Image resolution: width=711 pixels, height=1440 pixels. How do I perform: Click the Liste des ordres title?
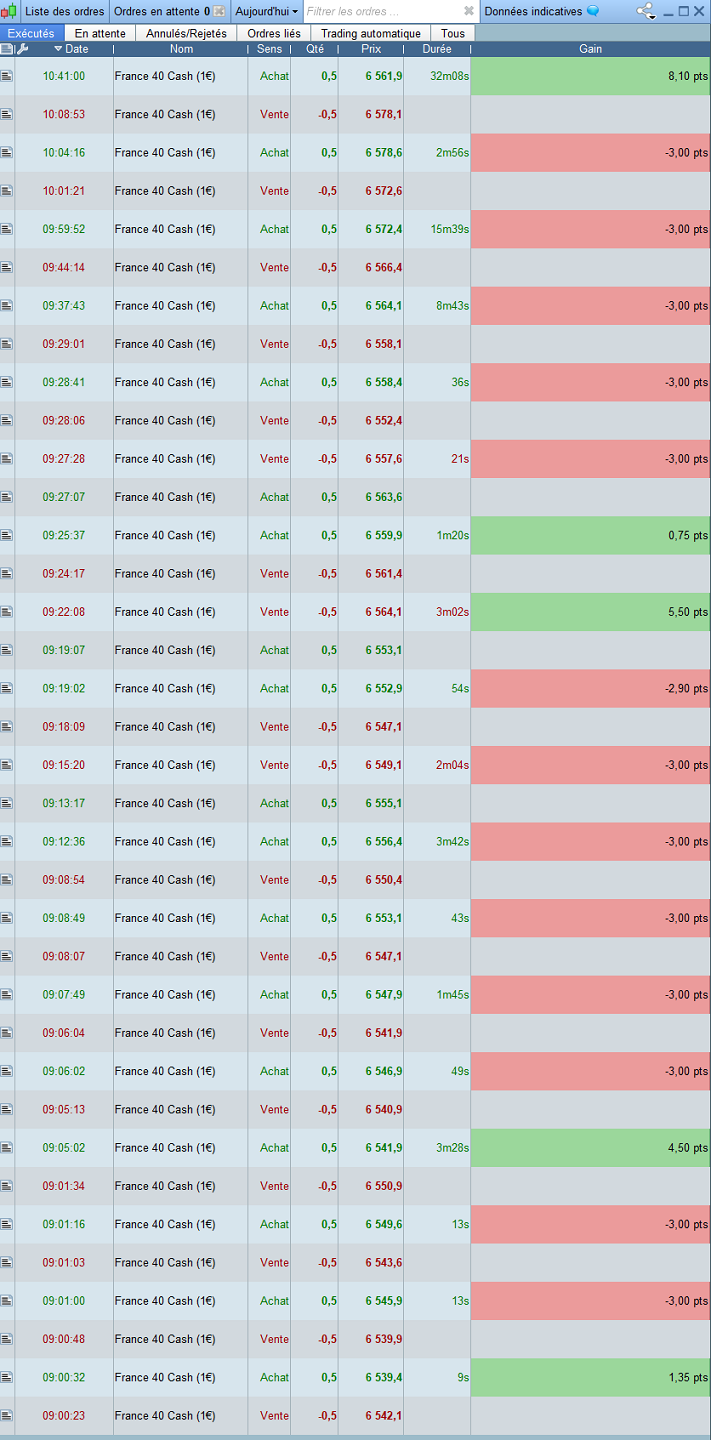pos(64,11)
